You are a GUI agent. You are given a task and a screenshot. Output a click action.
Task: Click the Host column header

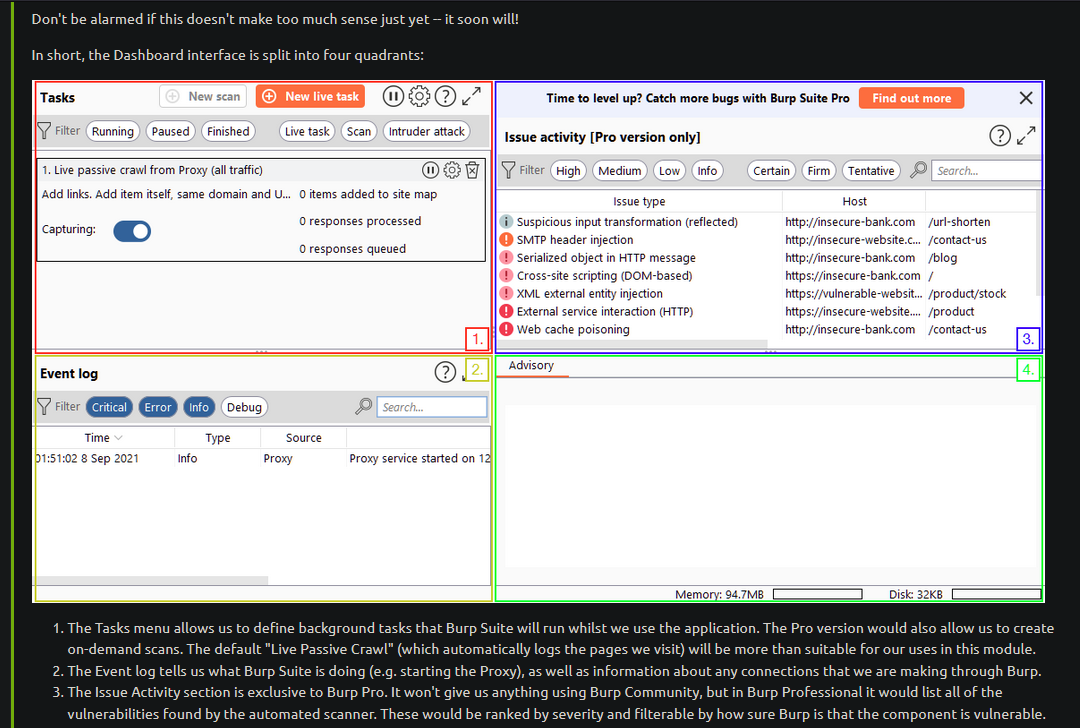tap(854, 201)
